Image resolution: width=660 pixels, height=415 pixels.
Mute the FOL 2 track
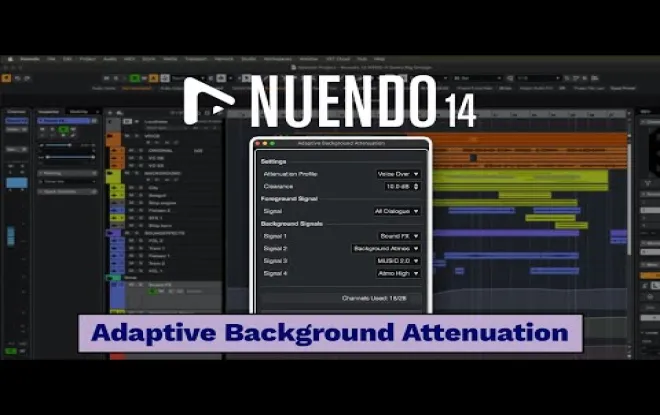(x=131, y=241)
